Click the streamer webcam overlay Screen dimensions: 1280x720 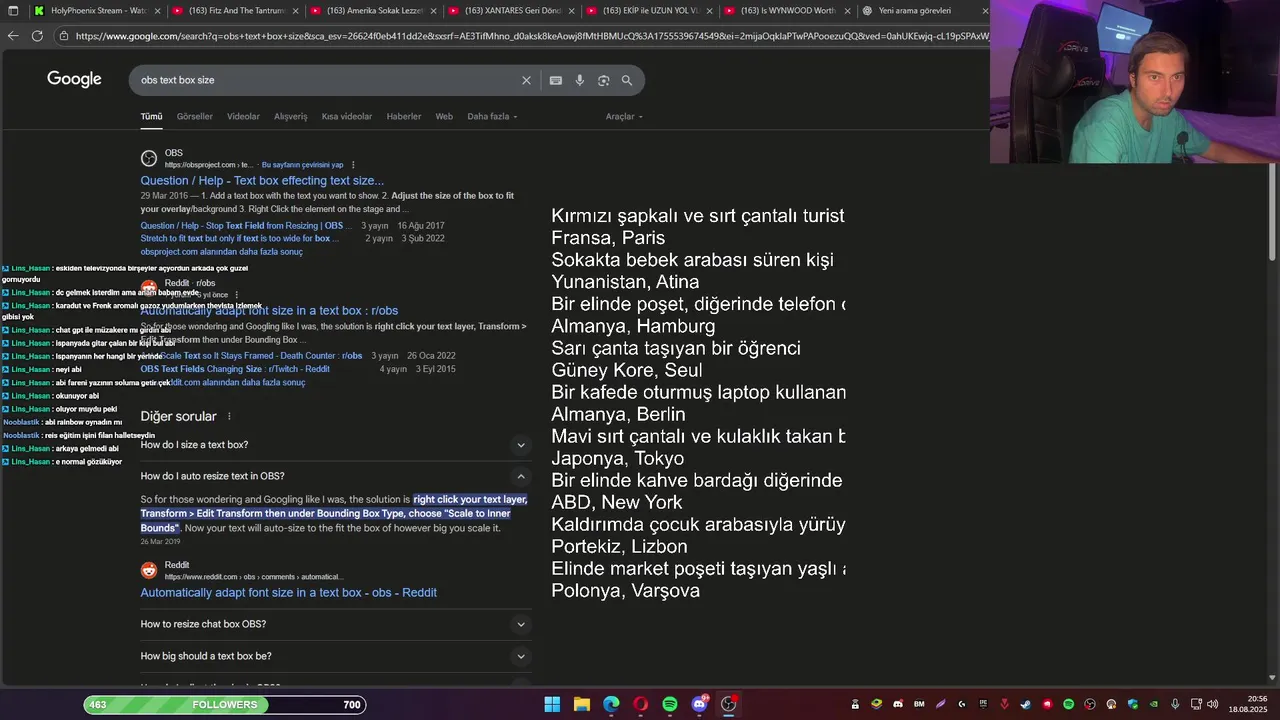coord(1135,82)
